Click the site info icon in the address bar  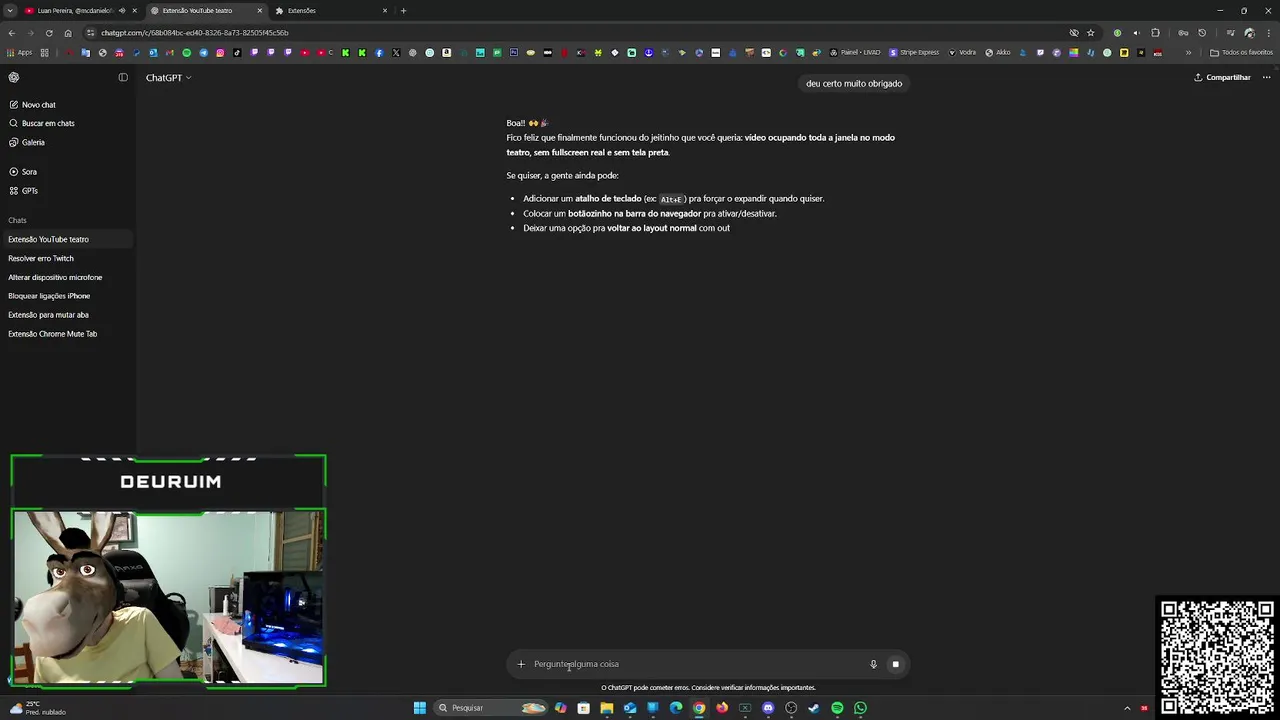pyautogui.click(x=91, y=32)
